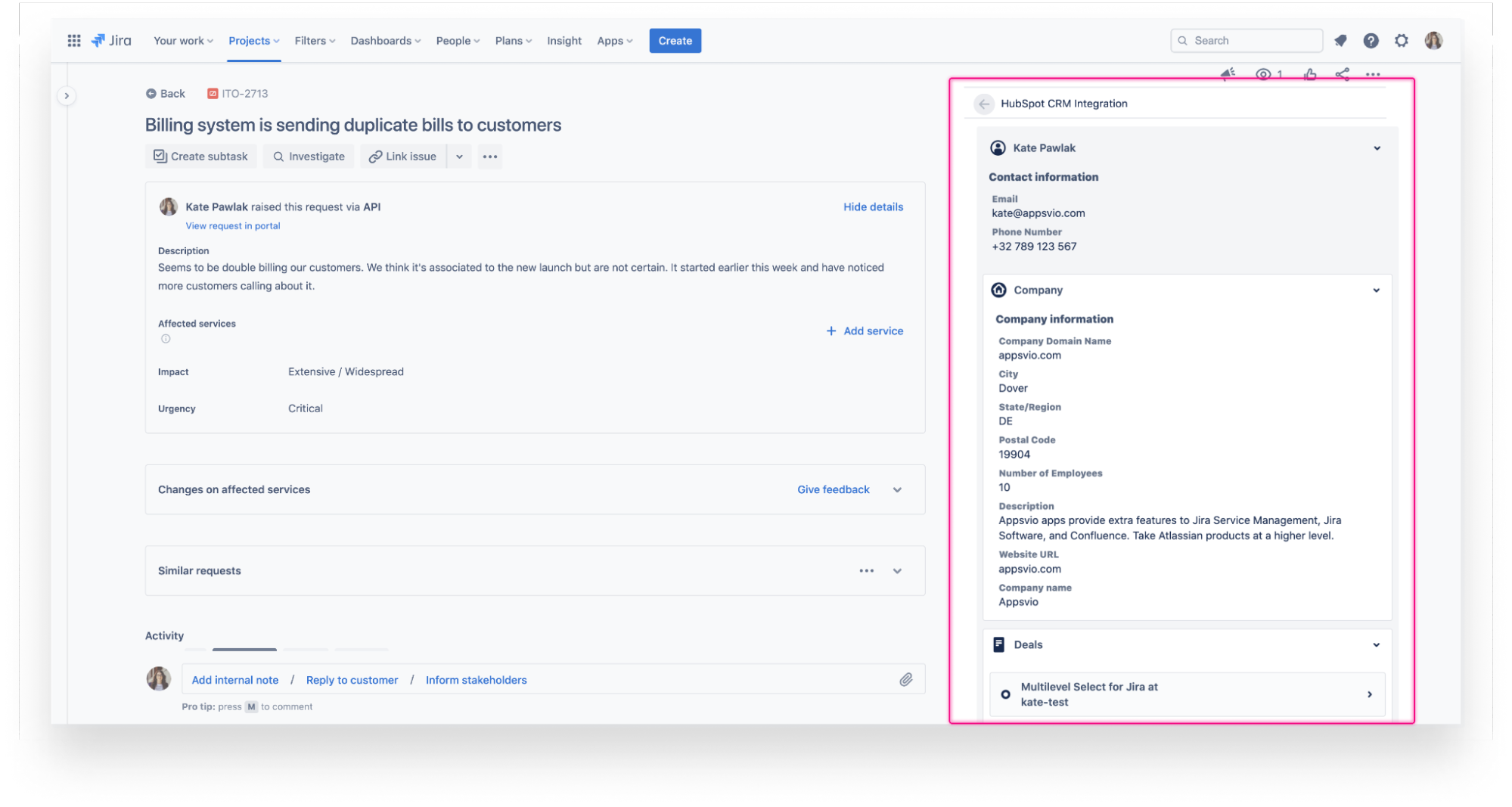Click the Link issue button
This screenshot has width=1512, height=807.
tap(402, 157)
